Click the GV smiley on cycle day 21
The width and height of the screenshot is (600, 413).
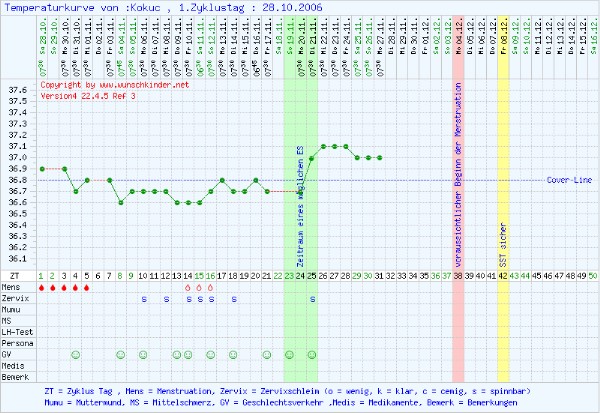pos(267,354)
